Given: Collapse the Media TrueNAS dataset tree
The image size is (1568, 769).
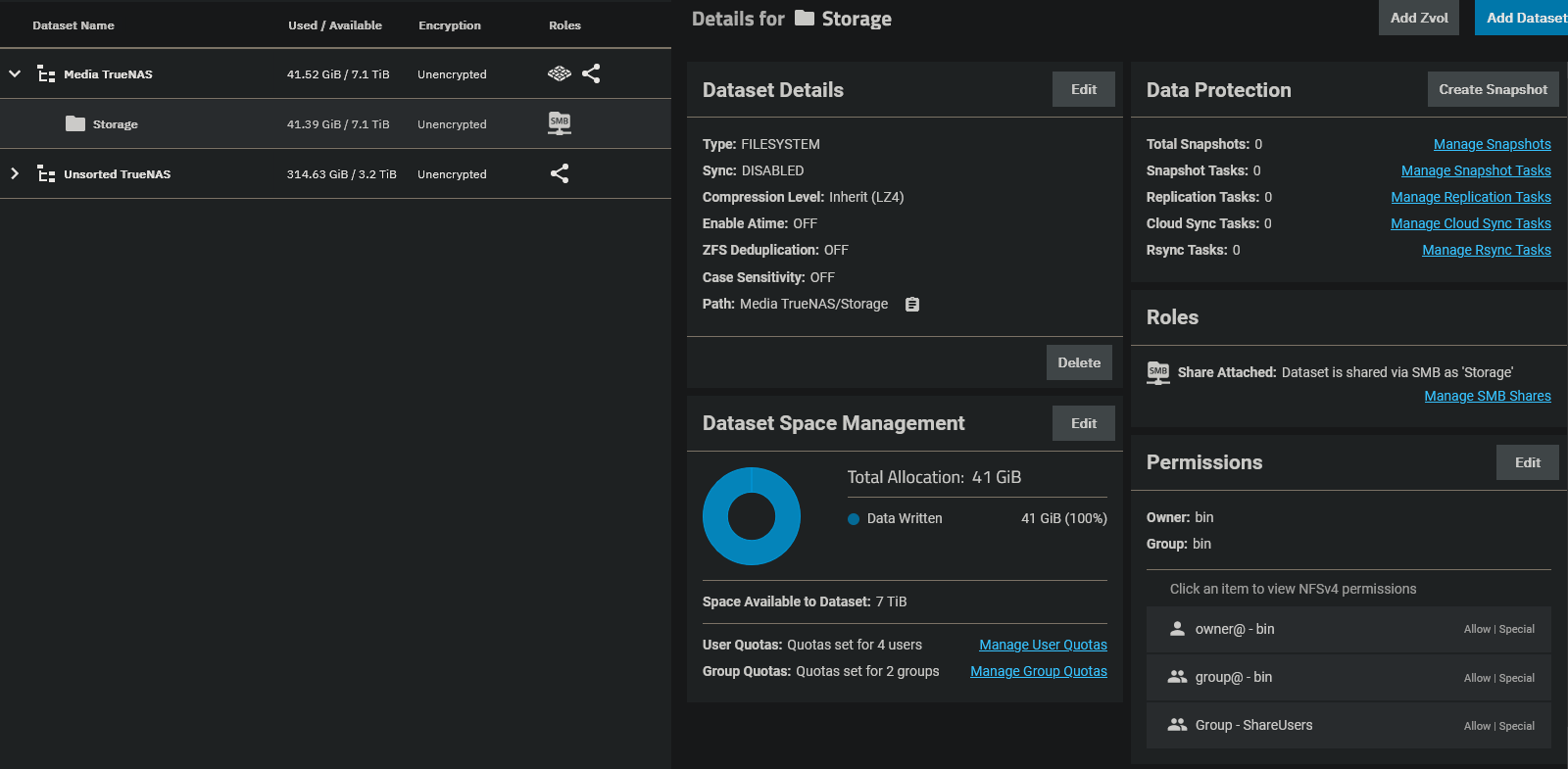Looking at the screenshot, I should pyautogui.click(x=15, y=74).
